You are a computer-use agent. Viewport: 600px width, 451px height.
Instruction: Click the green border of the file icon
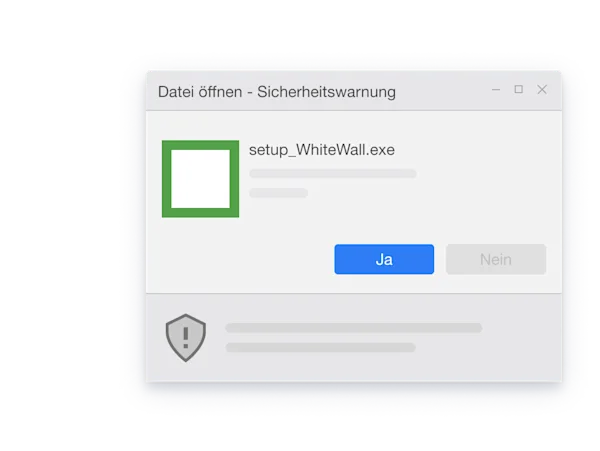166,179
